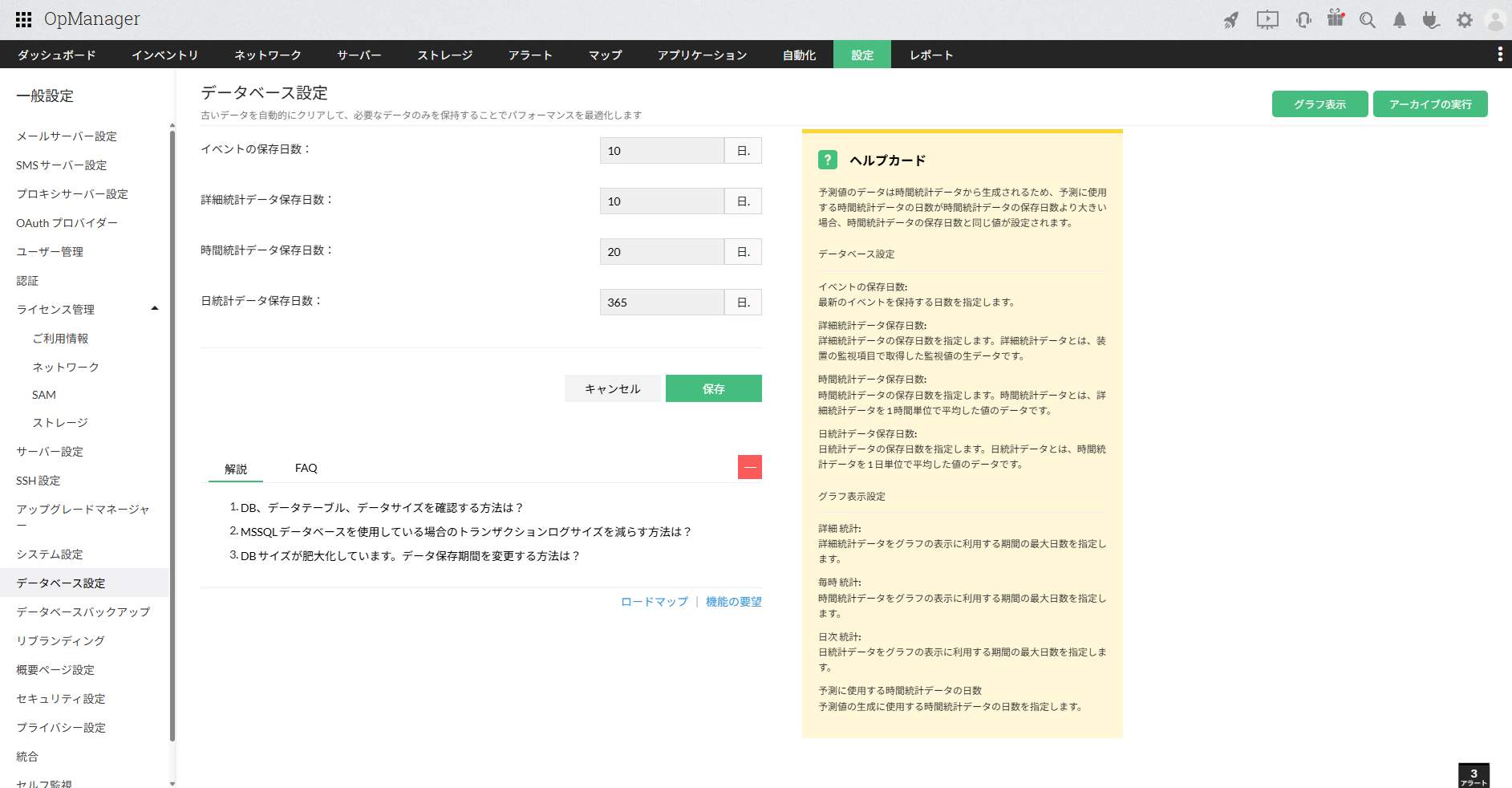Click the left sidebar scrollbar
The image size is (1512, 788).
tap(172, 433)
